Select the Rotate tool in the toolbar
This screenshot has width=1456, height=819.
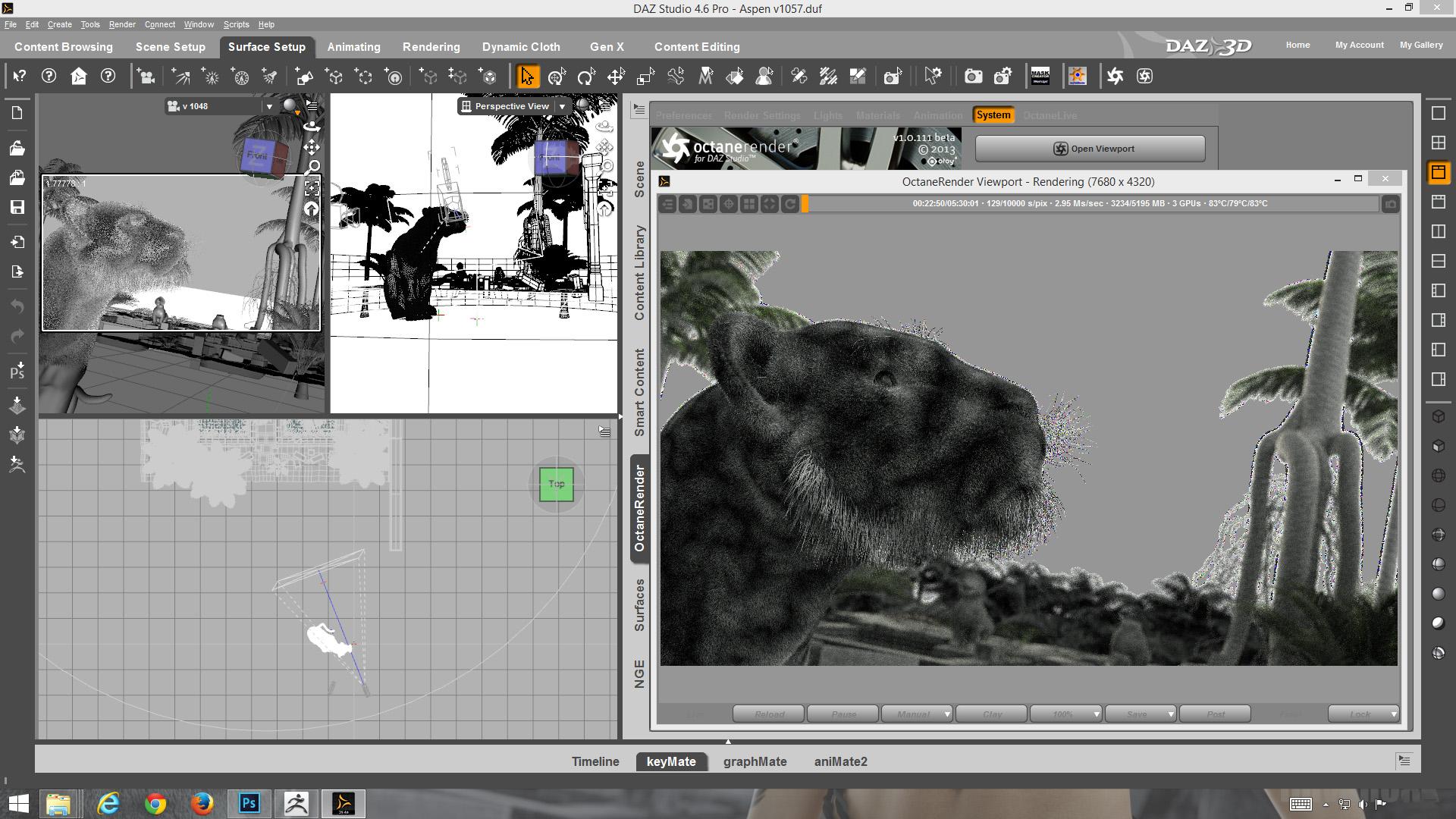coord(586,77)
